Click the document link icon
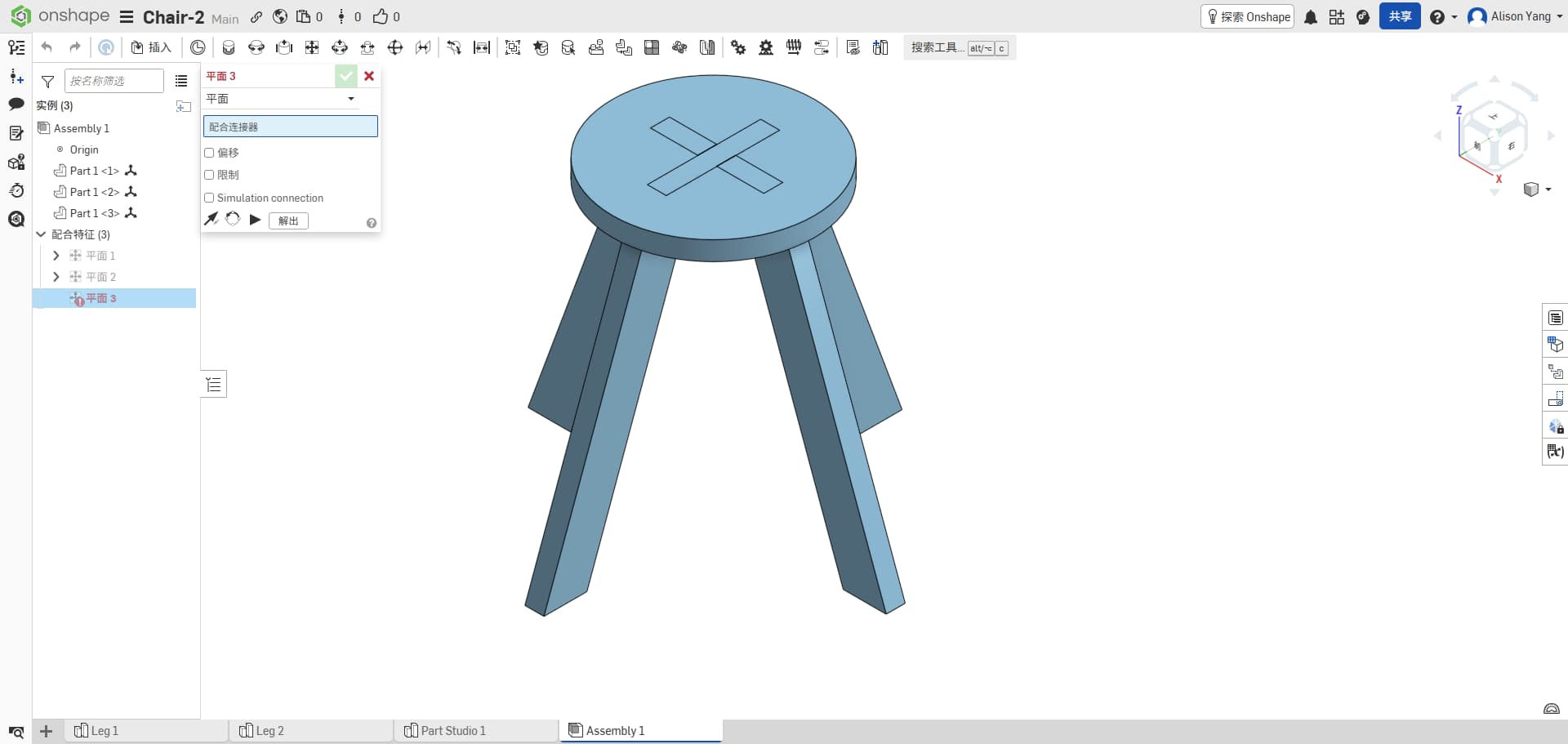 point(256,17)
